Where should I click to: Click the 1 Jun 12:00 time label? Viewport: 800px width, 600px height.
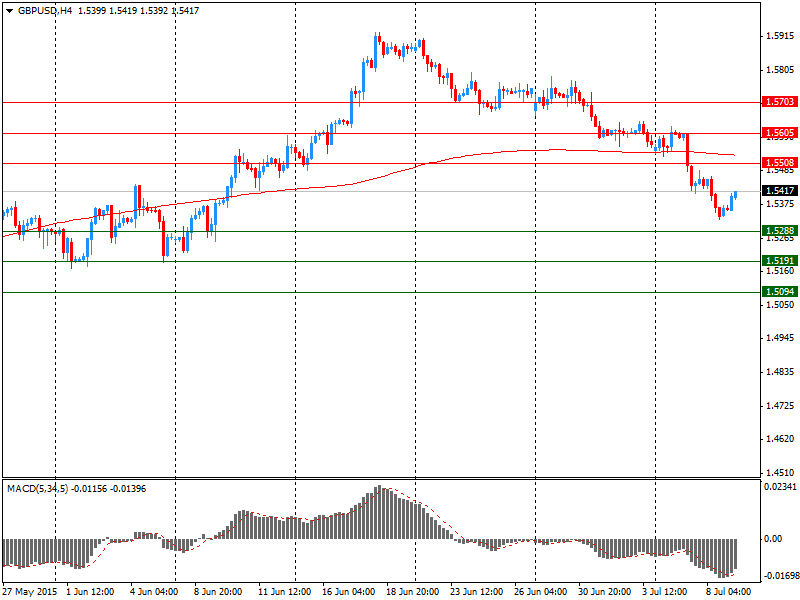pos(90,592)
